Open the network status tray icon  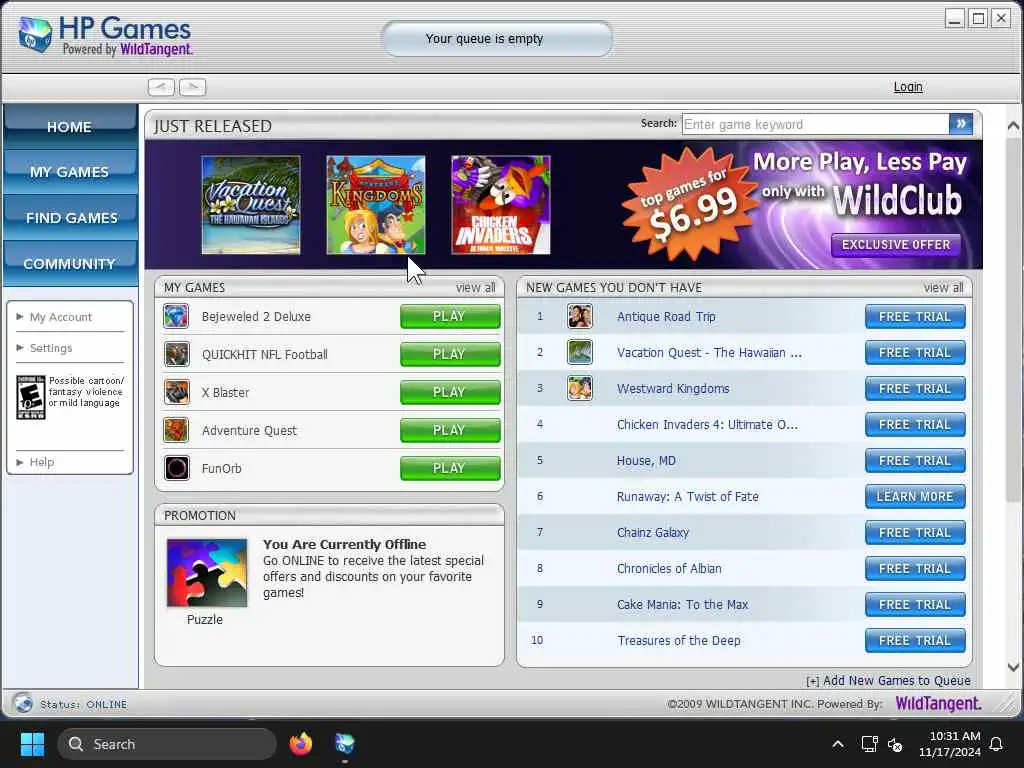(869, 744)
